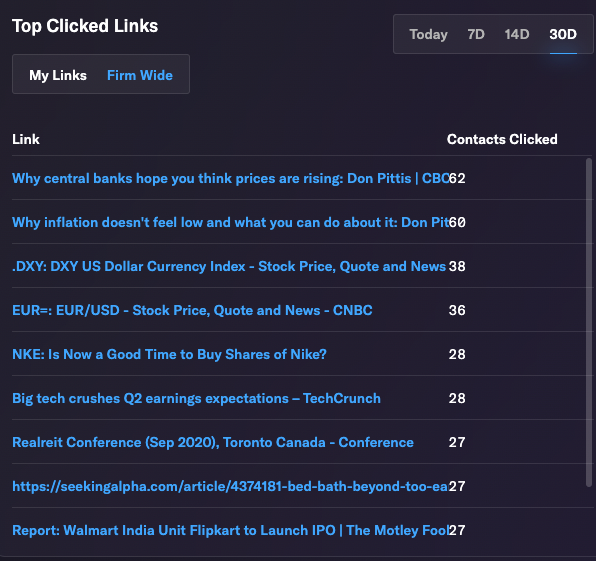Select the 7D time range tab
This screenshot has height=561, width=596.
pos(476,34)
